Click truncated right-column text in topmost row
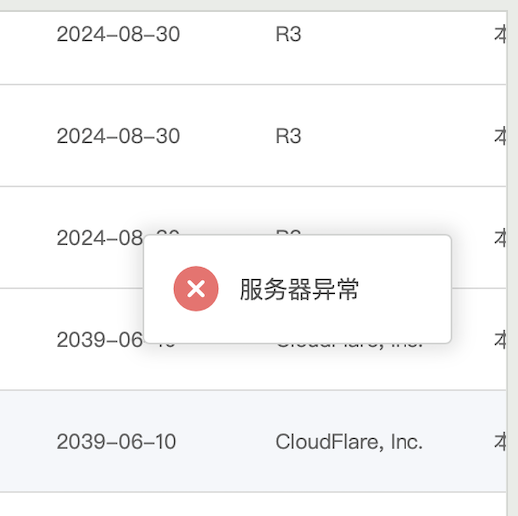The image size is (518, 516). tap(500, 34)
